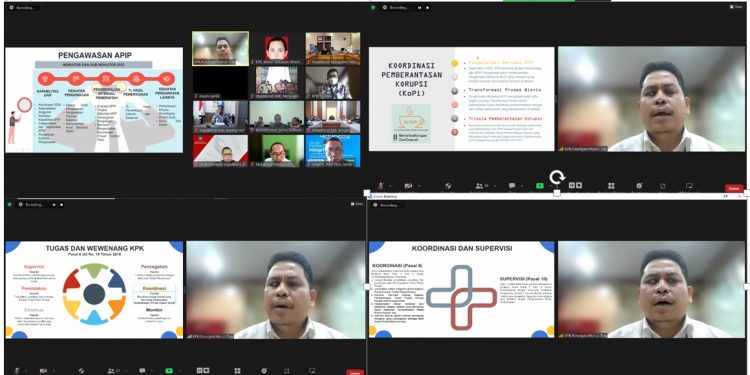Mute microphone in top-right Zoom window toolbar

point(380,186)
